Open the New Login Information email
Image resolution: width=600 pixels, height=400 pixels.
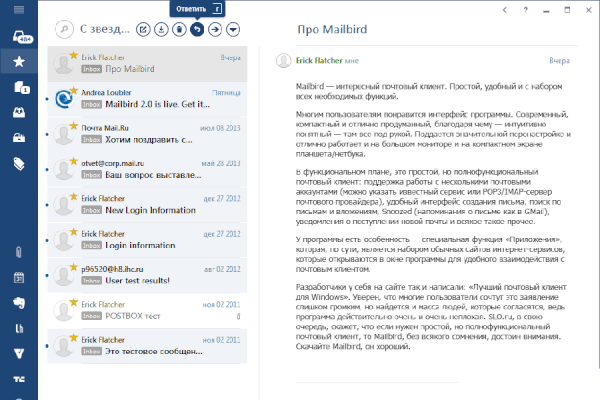point(147,205)
